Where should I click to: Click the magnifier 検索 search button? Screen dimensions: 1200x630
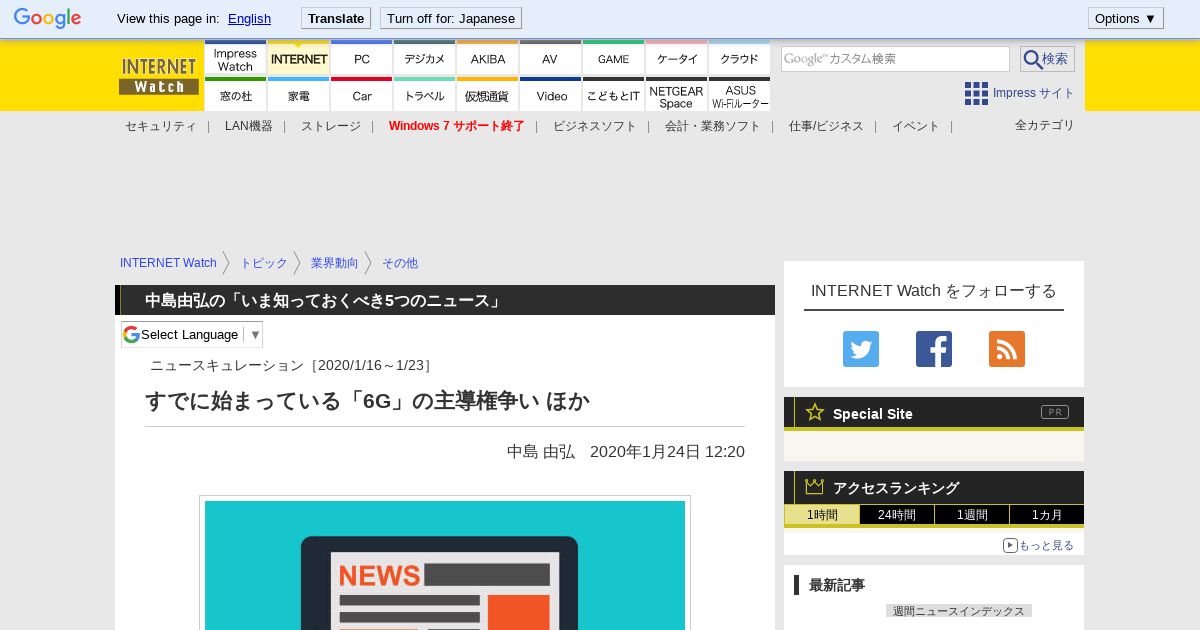(1047, 59)
